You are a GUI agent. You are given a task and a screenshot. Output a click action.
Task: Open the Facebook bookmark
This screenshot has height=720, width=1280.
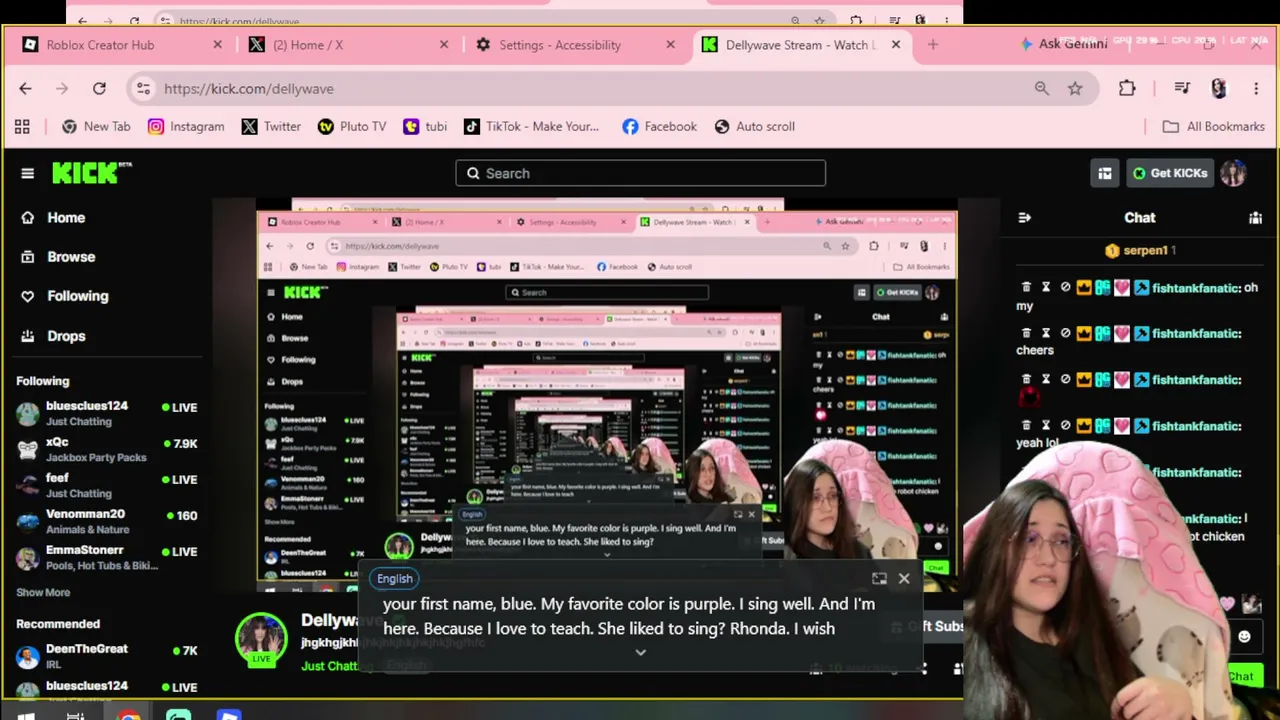(x=659, y=126)
